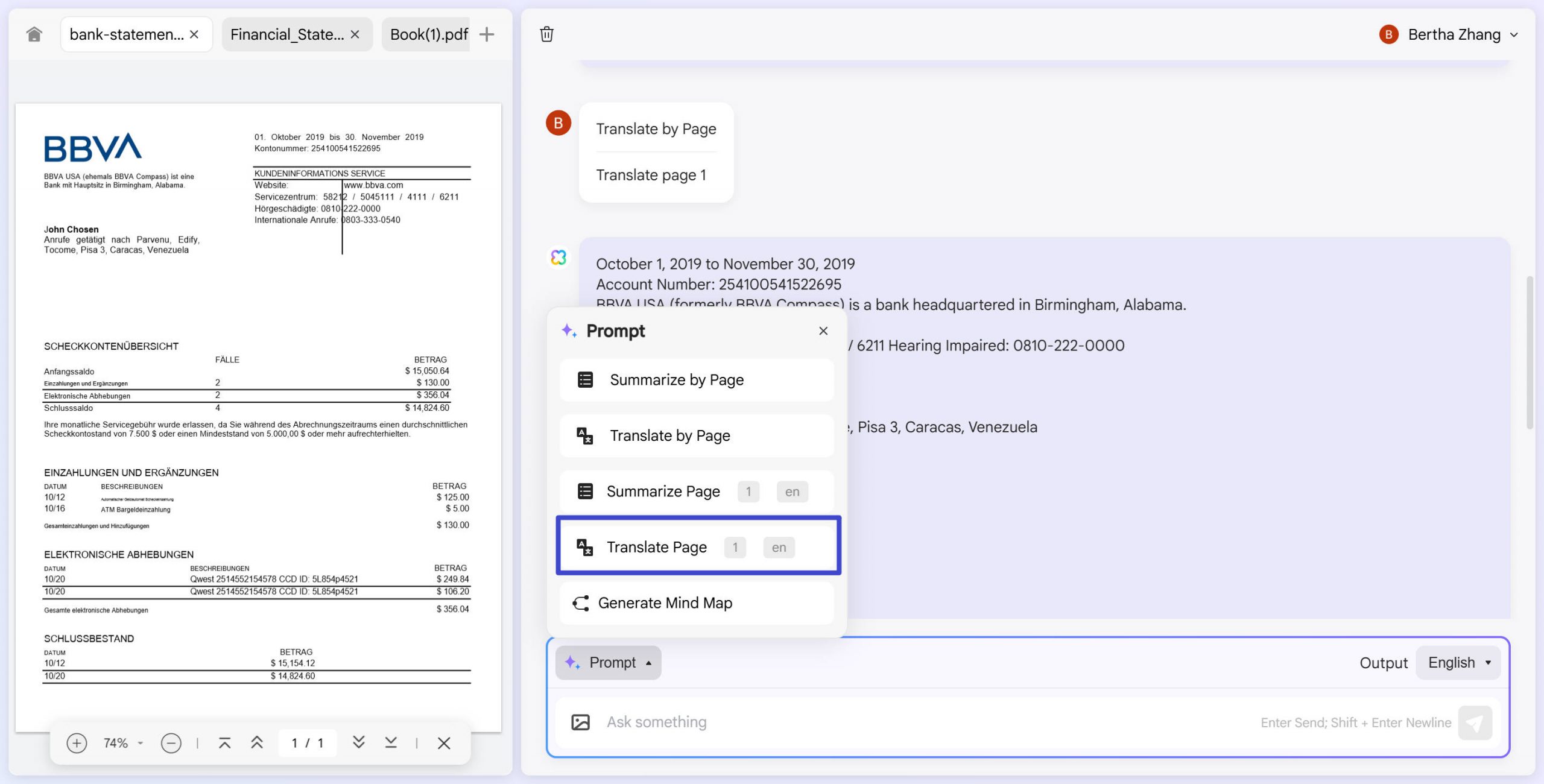Go to previous page arrow icon
This screenshot has width=1544, height=784.
pyautogui.click(x=257, y=743)
